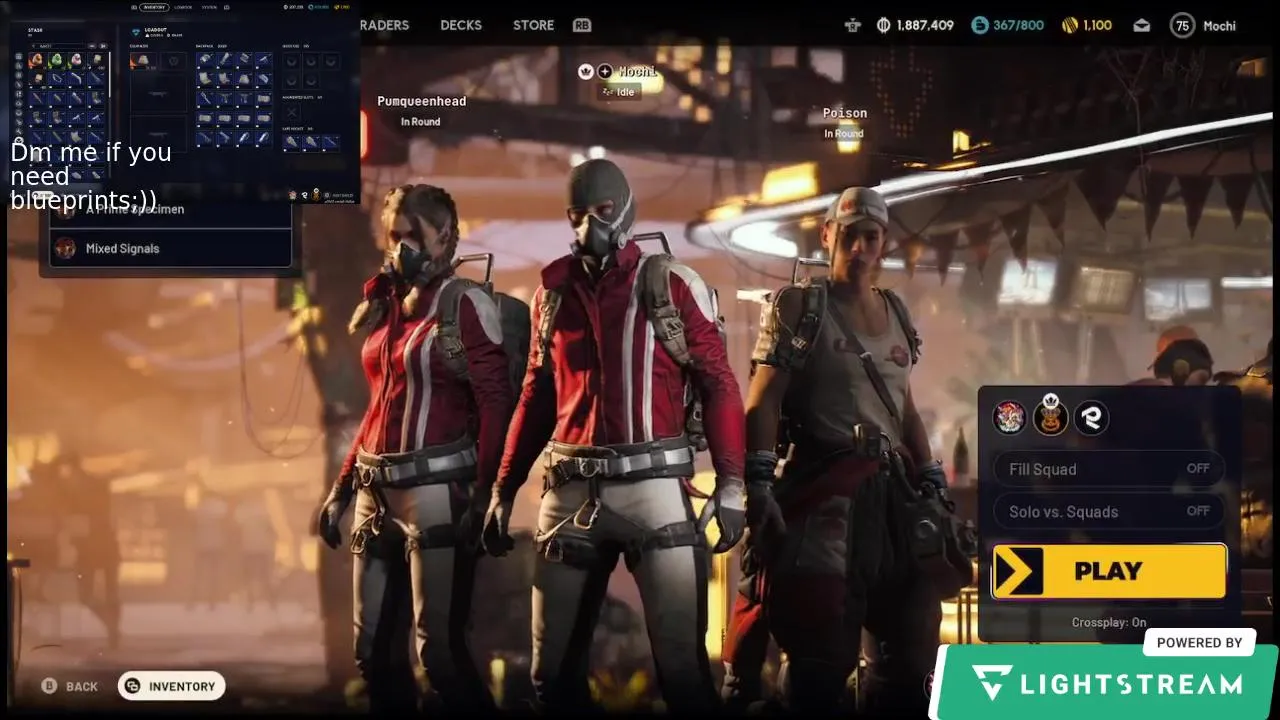Click the RB next-tab bumper icon
1280x720 pixels.
582,25
